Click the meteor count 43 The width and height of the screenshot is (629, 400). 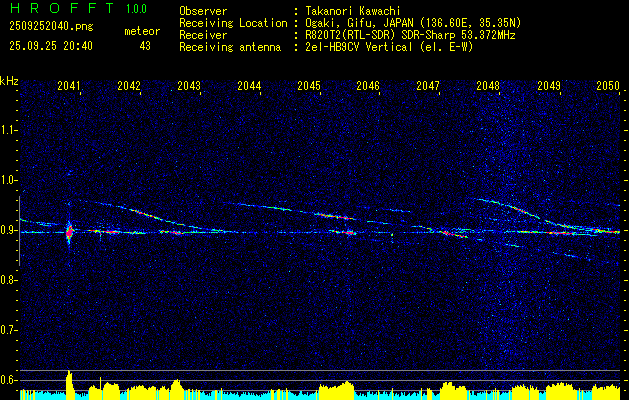tap(145, 46)
